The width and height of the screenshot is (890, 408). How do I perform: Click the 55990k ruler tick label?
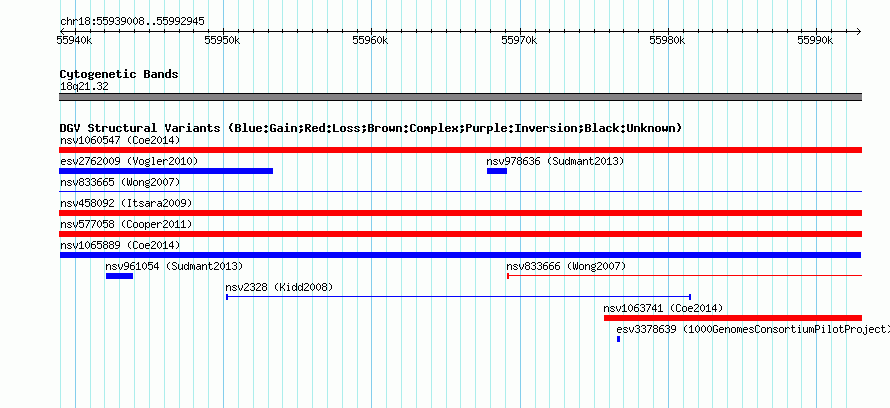816,40
